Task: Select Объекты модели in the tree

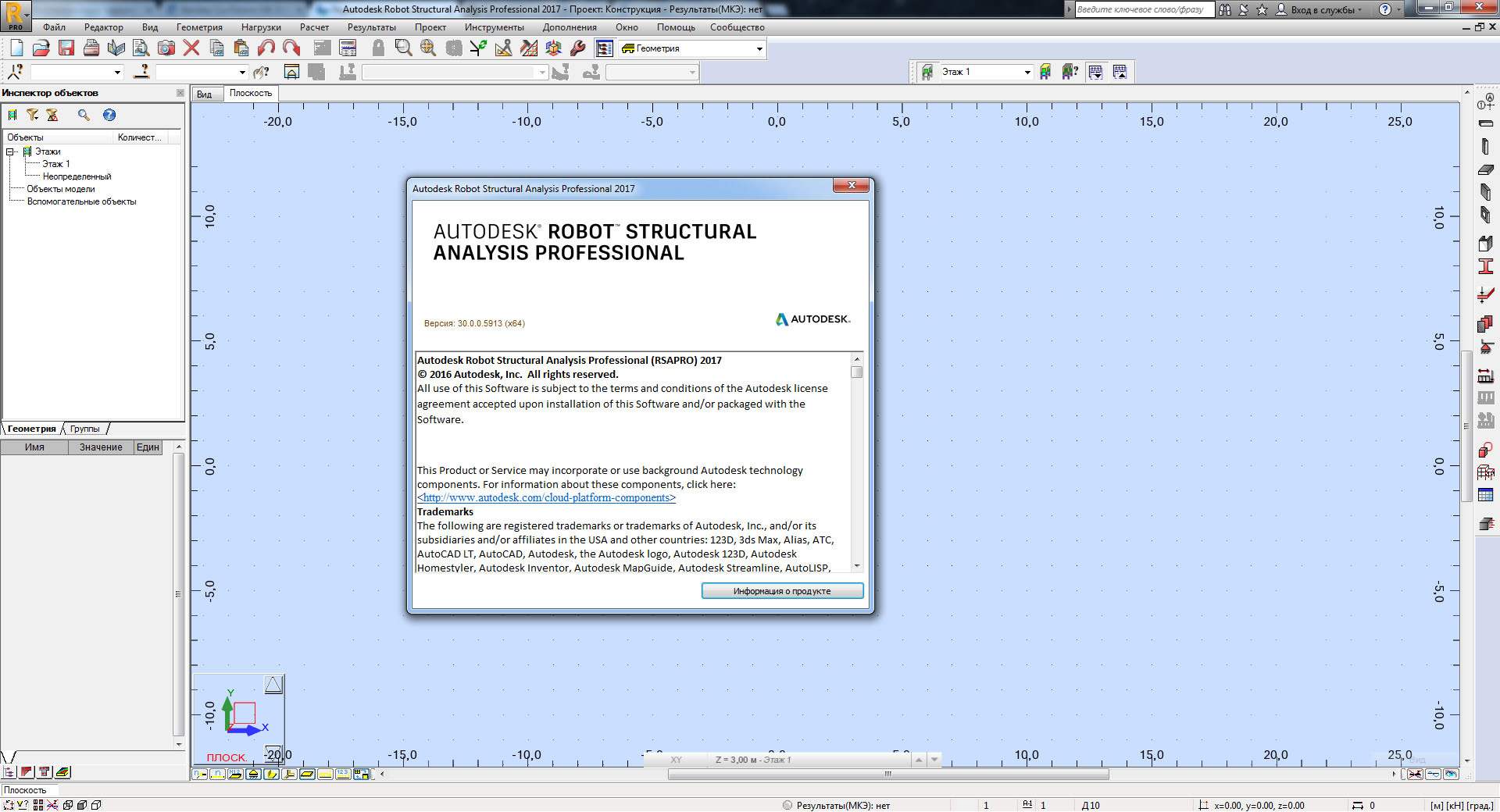Action: point(61,189)
